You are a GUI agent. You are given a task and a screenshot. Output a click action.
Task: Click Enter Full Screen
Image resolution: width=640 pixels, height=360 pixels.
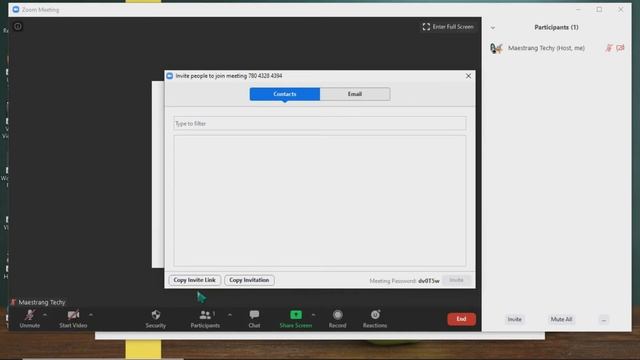tap(448, 27)
